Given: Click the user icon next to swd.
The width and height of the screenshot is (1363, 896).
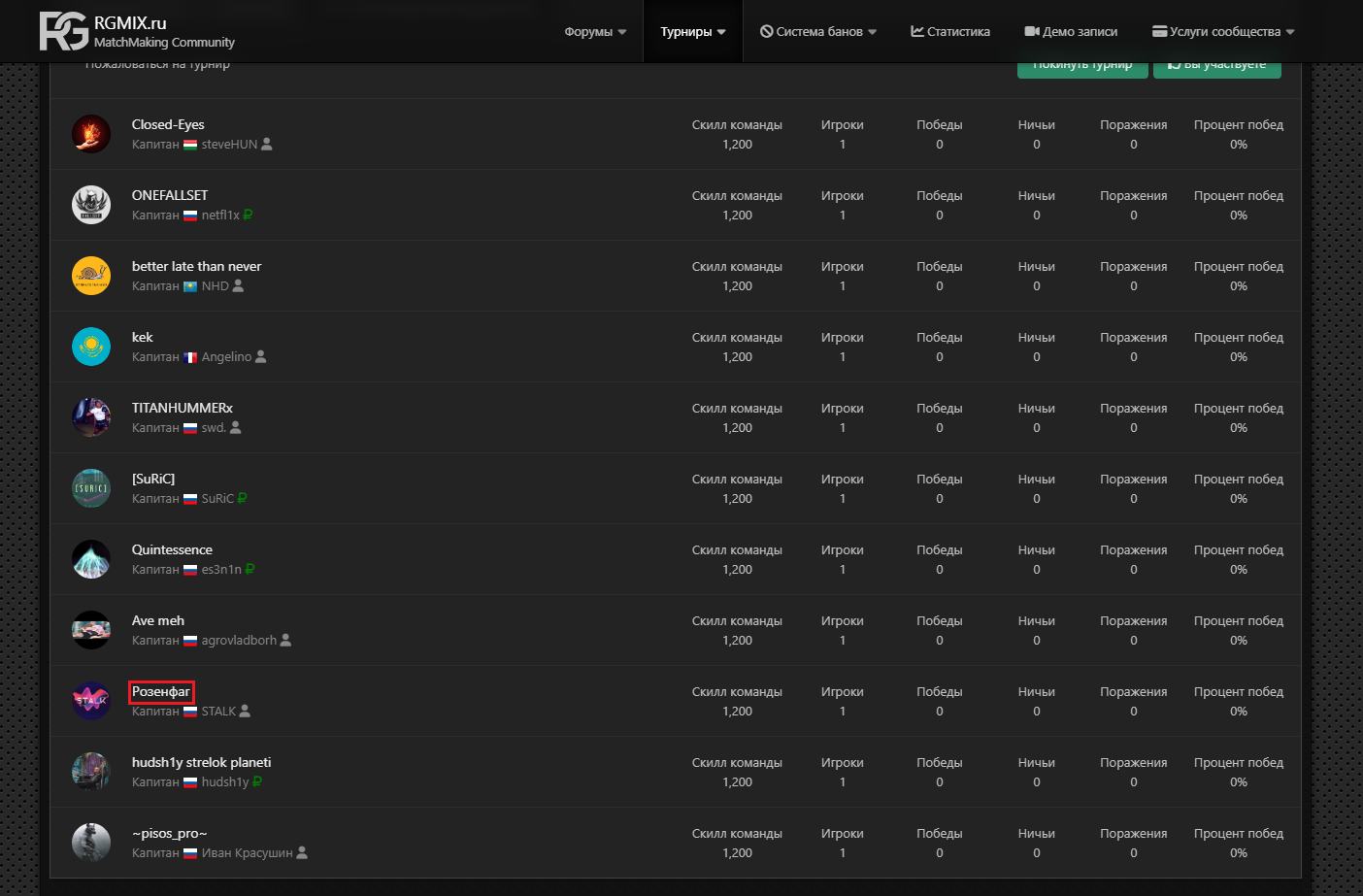Looking at the screenshot, I should tap(235, 427).
